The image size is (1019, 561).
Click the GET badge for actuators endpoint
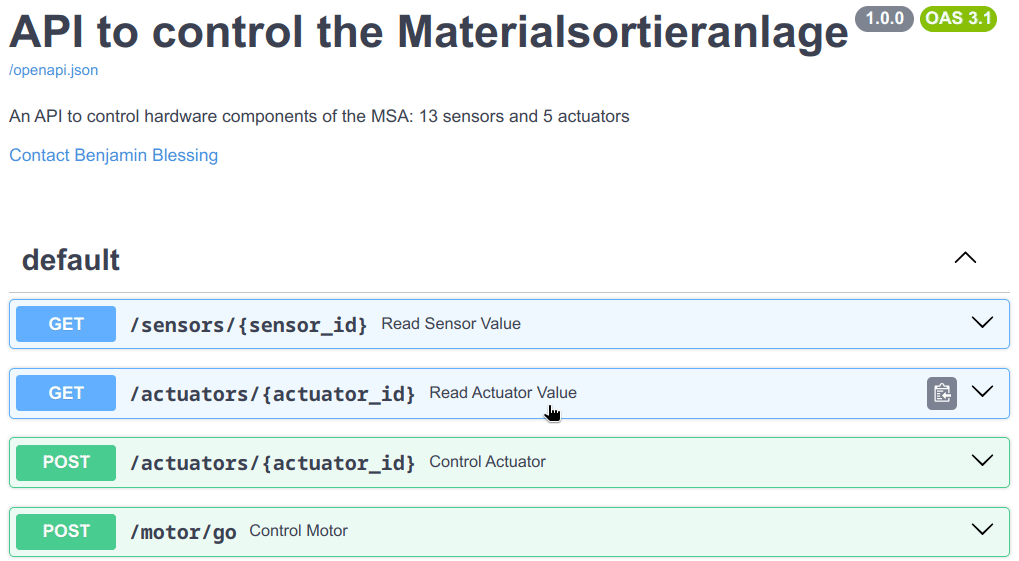[x=66, y=393]
